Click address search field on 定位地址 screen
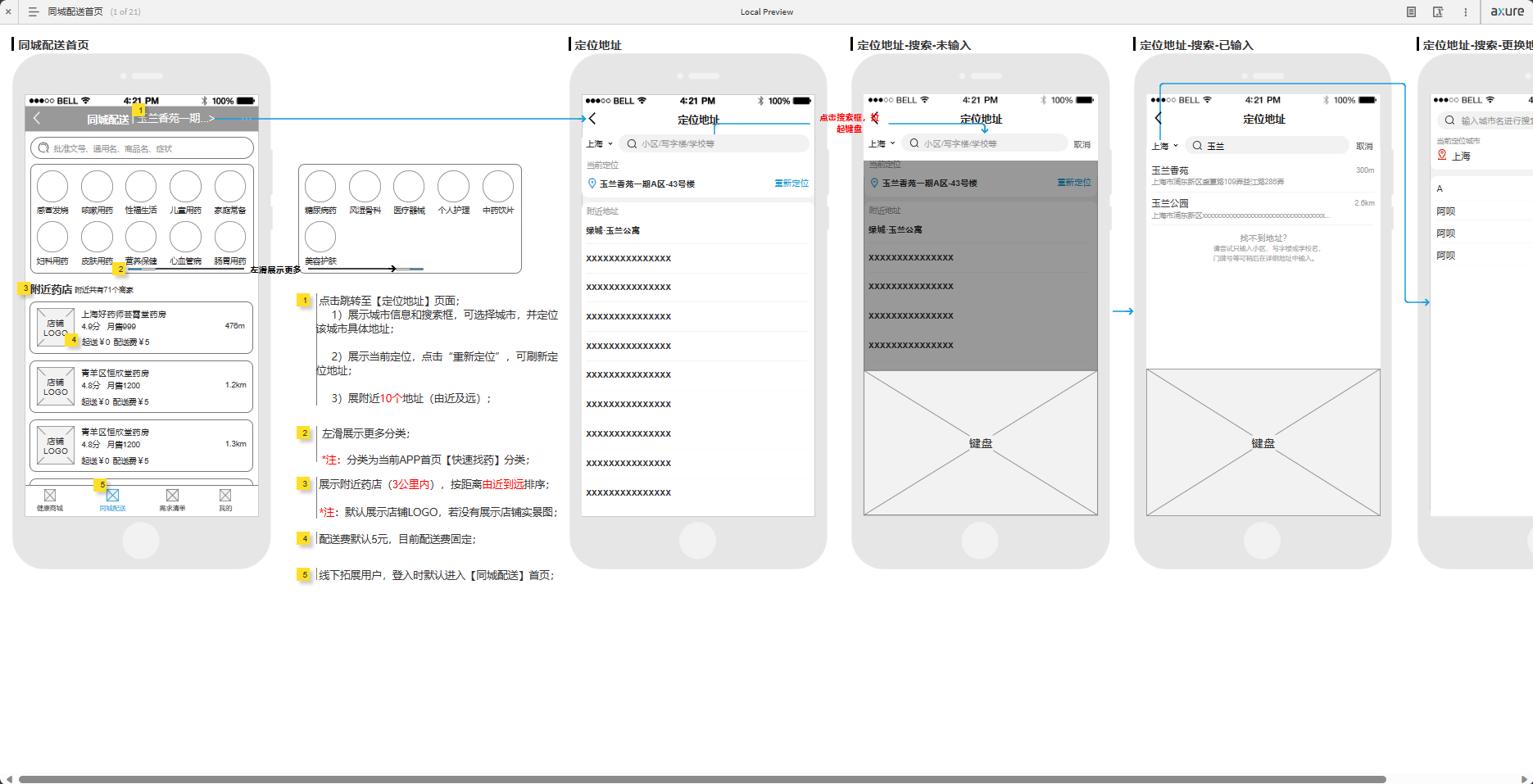This screenshot has height=784, width=1533. [x=714, y=143]
